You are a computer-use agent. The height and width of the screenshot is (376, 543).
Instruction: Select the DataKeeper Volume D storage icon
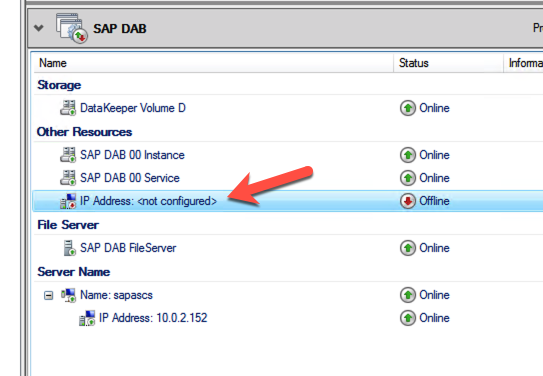point(68,108)
